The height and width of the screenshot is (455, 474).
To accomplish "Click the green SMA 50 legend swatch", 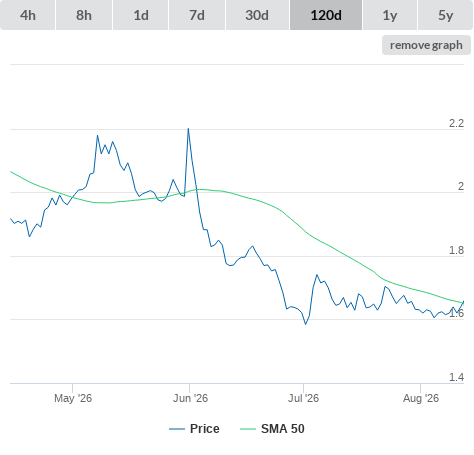I will click(x=248, y=429).
